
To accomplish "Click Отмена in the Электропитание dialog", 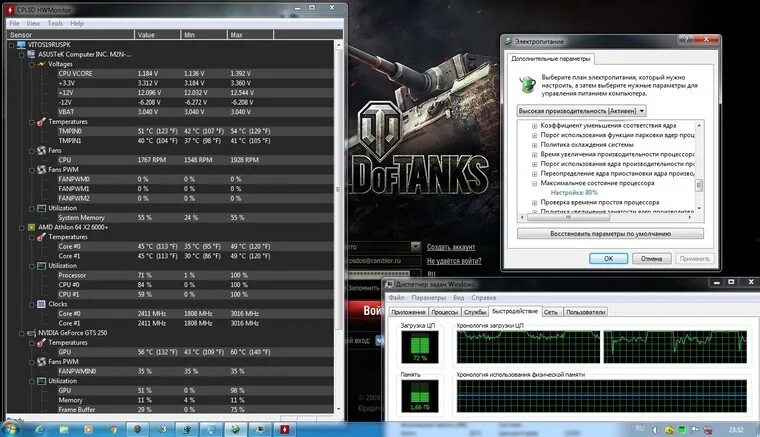I will point(651,259).
